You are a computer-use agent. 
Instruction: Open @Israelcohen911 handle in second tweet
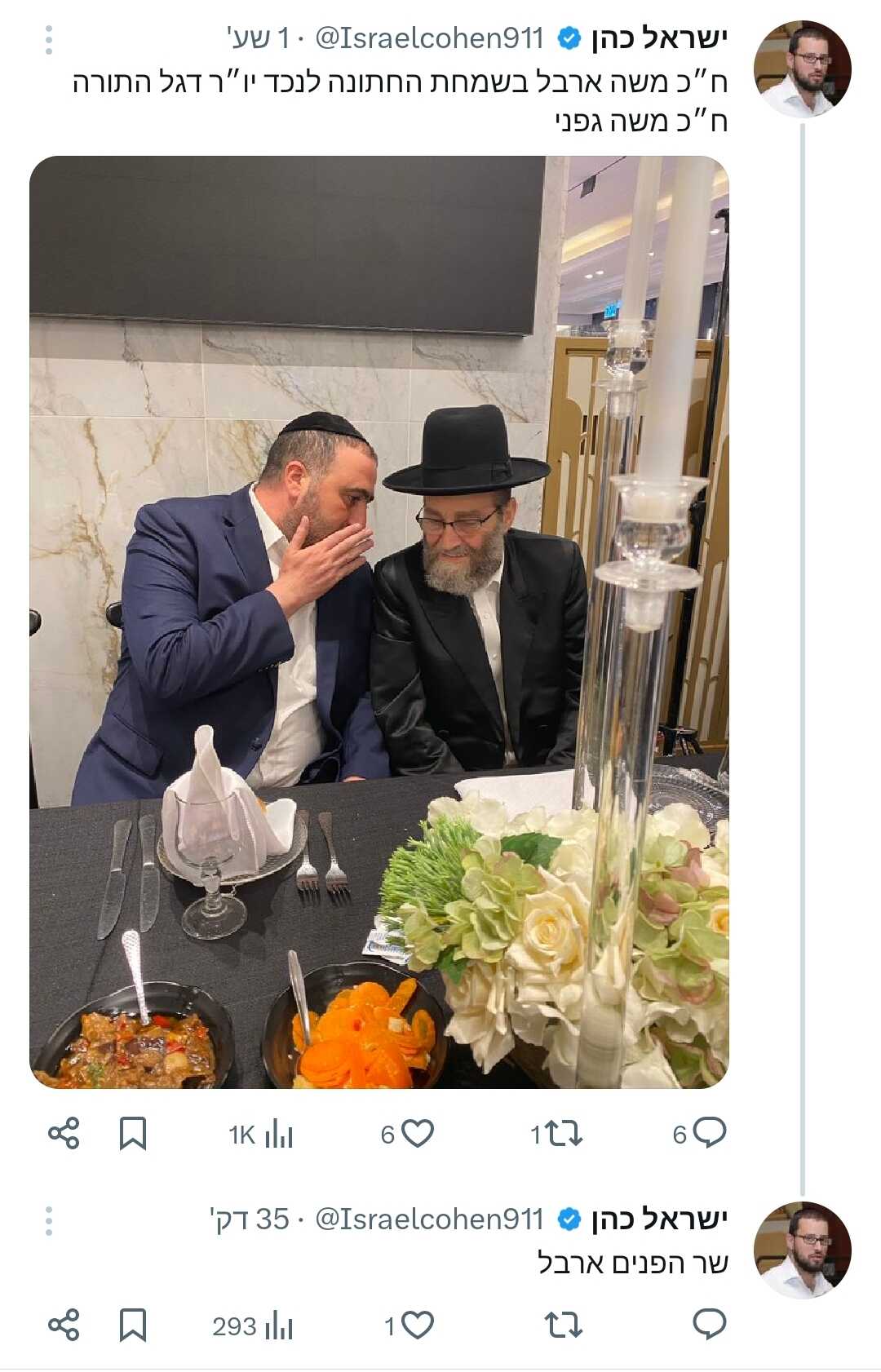pos(429,1219)
